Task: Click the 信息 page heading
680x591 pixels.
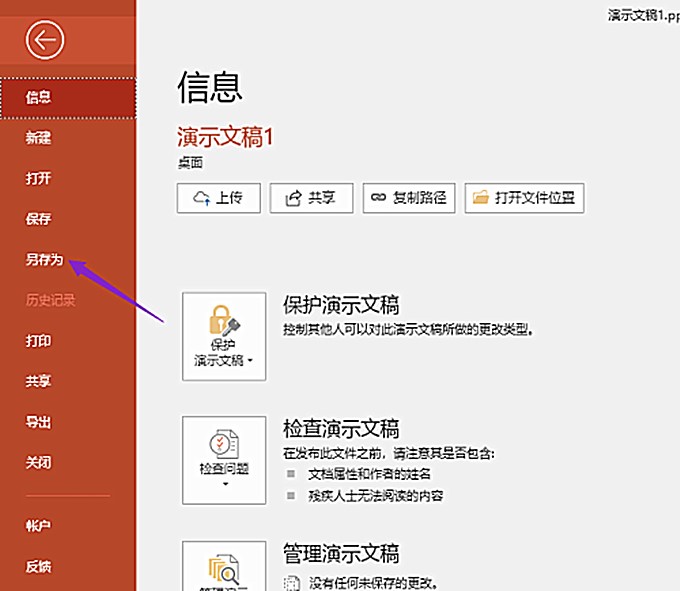Action: (x=210, y=88)
